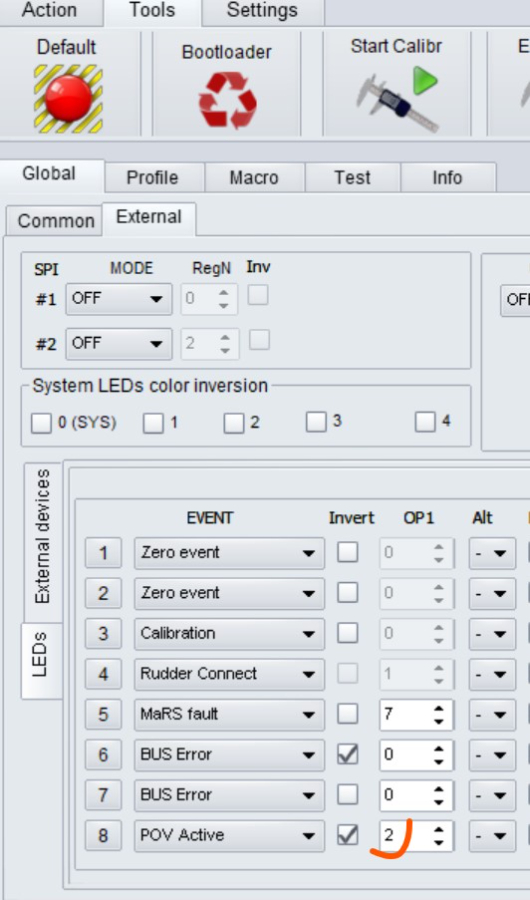Click the OP1 input field for row 5
Image resolution: width=530 pixels, height=900 pixels.
tap(405, 714)
